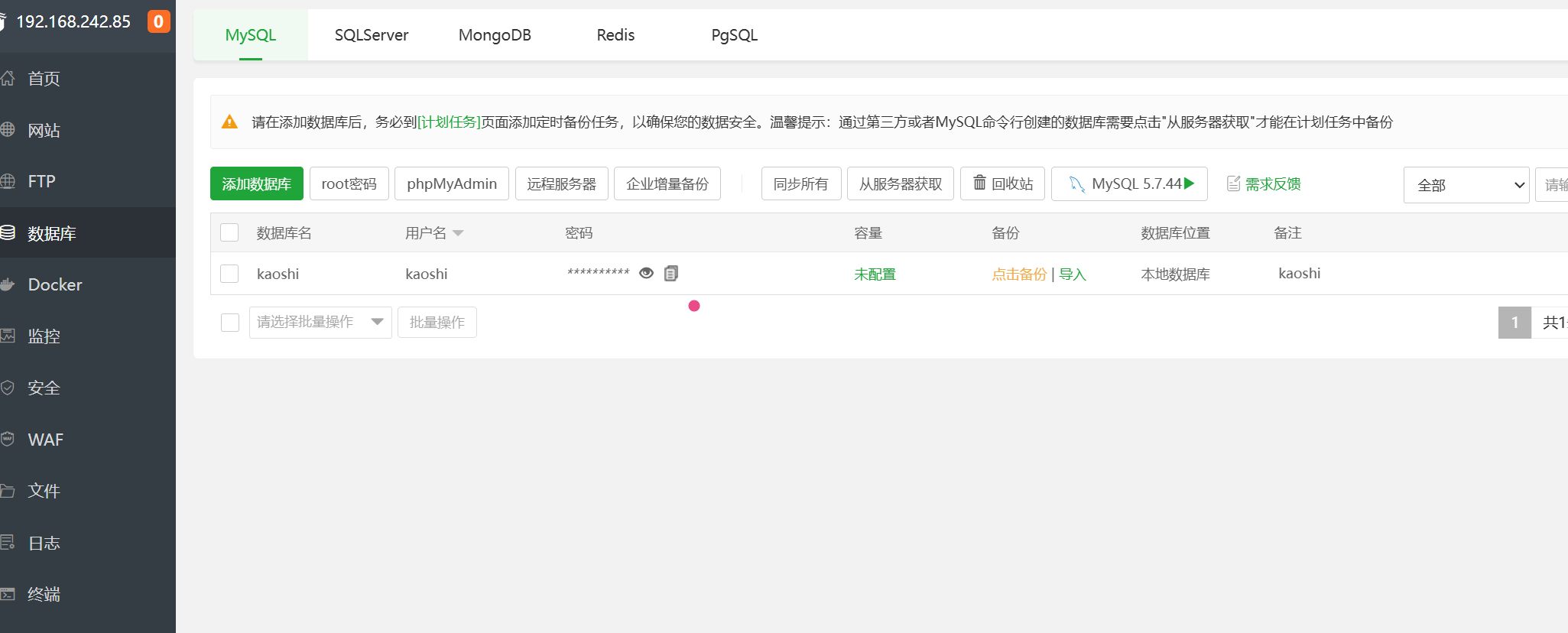The height and width of the screenshot is (633, 1568).
Task: Open 终端 terminal in the sidebar
Action: pos(44,594)
